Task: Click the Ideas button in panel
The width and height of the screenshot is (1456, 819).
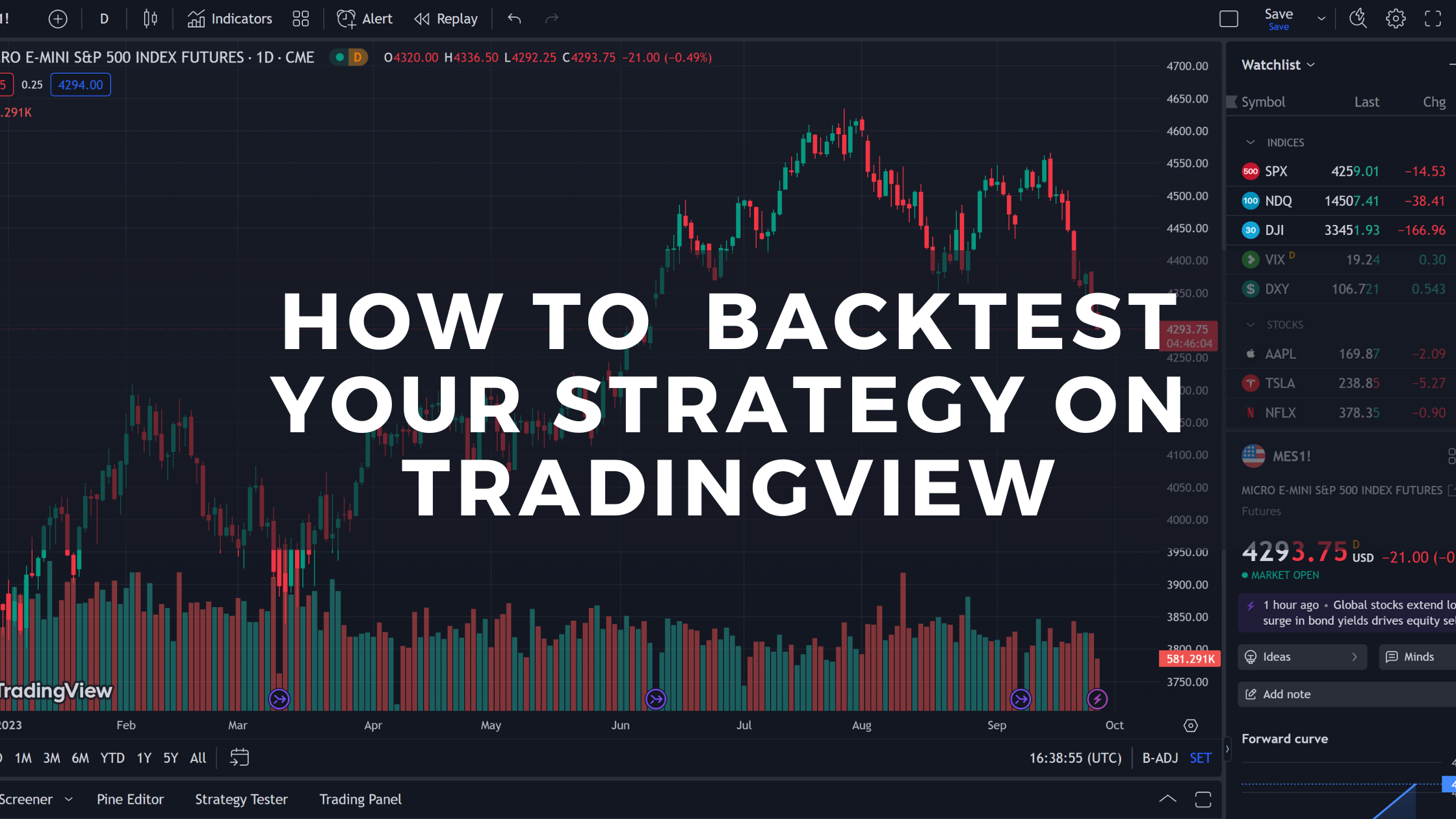Action: [1299, 657]
